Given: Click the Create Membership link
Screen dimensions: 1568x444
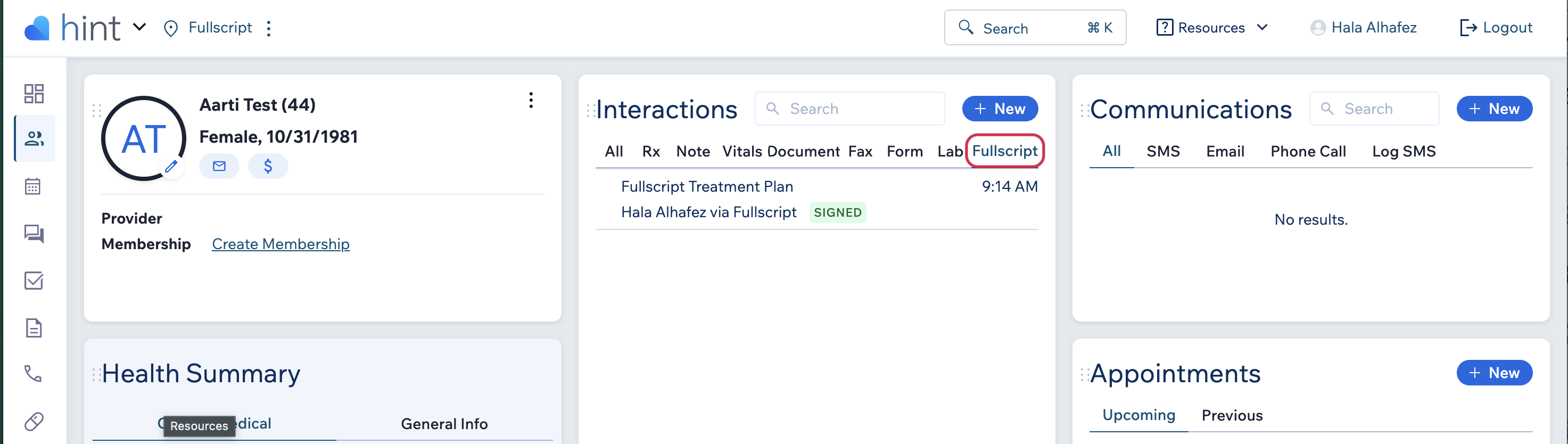Looking at the screenshot, I should pyautogui.click(x=280, y=244).
